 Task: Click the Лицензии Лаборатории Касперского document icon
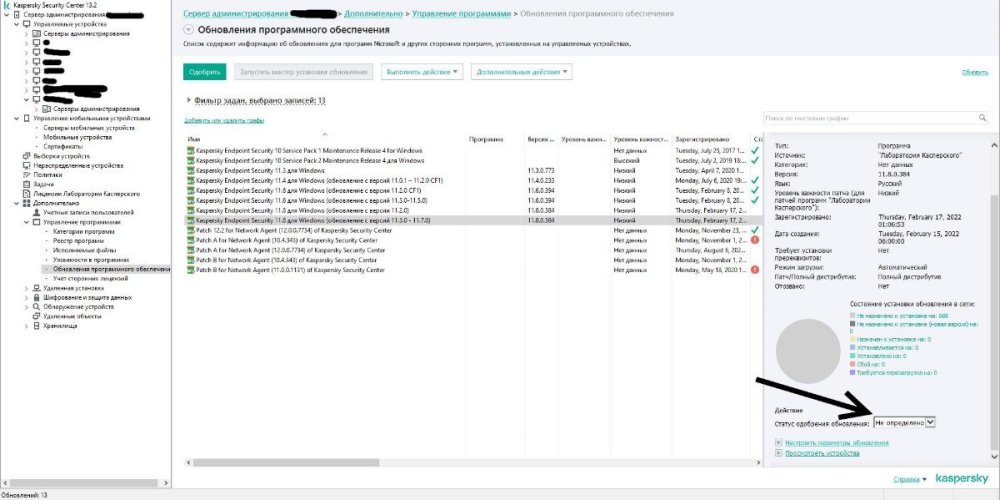(26, 193)
